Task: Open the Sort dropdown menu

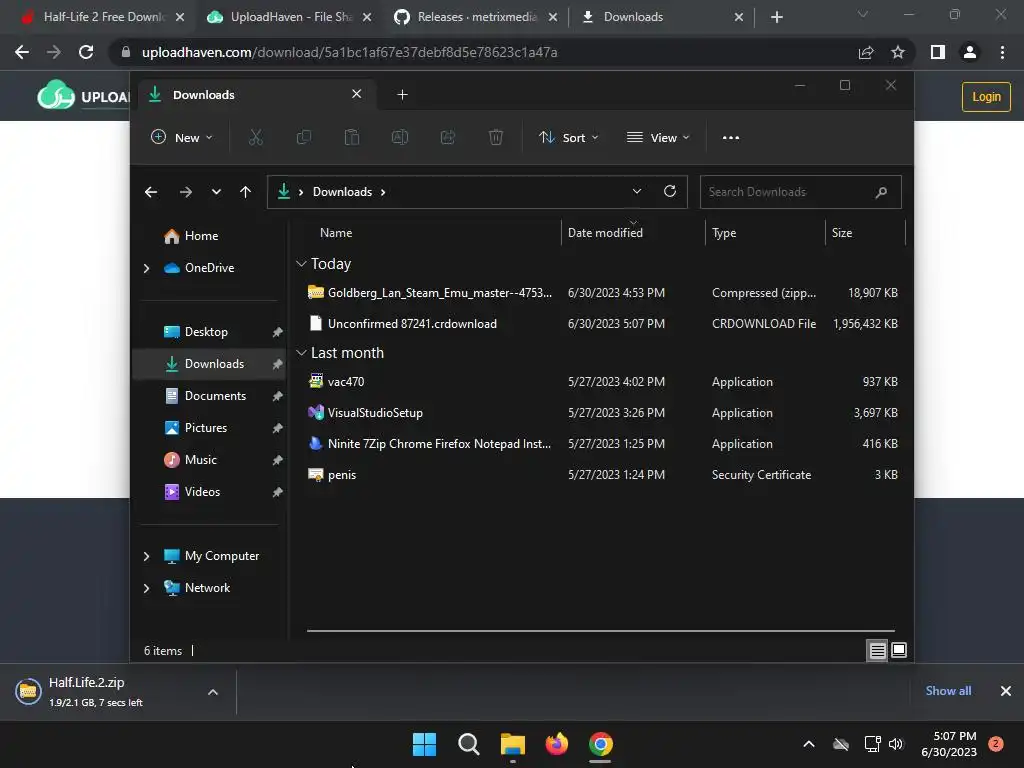Action: [x=569, y=138]
